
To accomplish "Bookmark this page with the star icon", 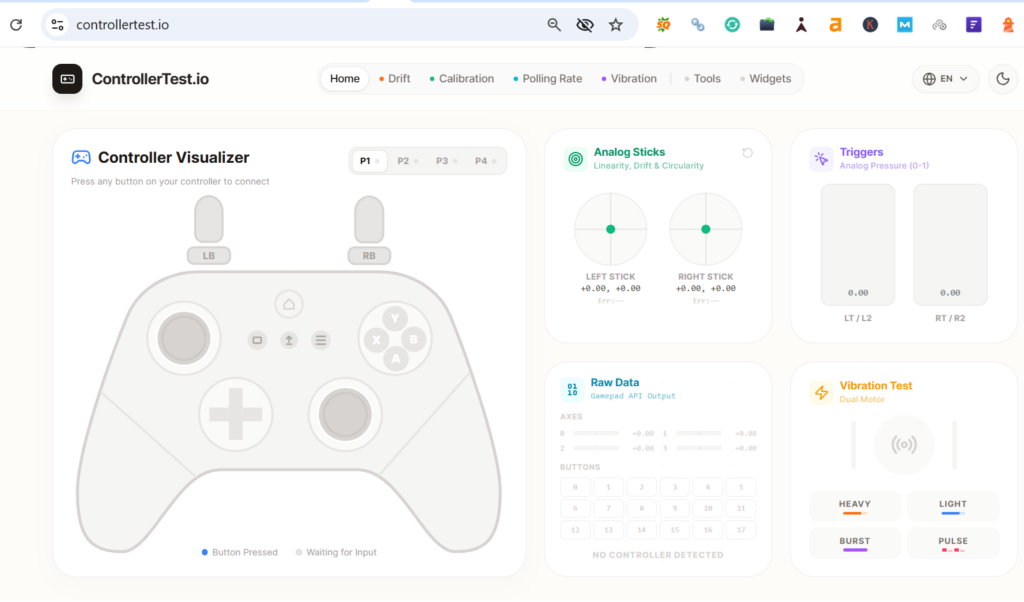I will pos(616,25).
